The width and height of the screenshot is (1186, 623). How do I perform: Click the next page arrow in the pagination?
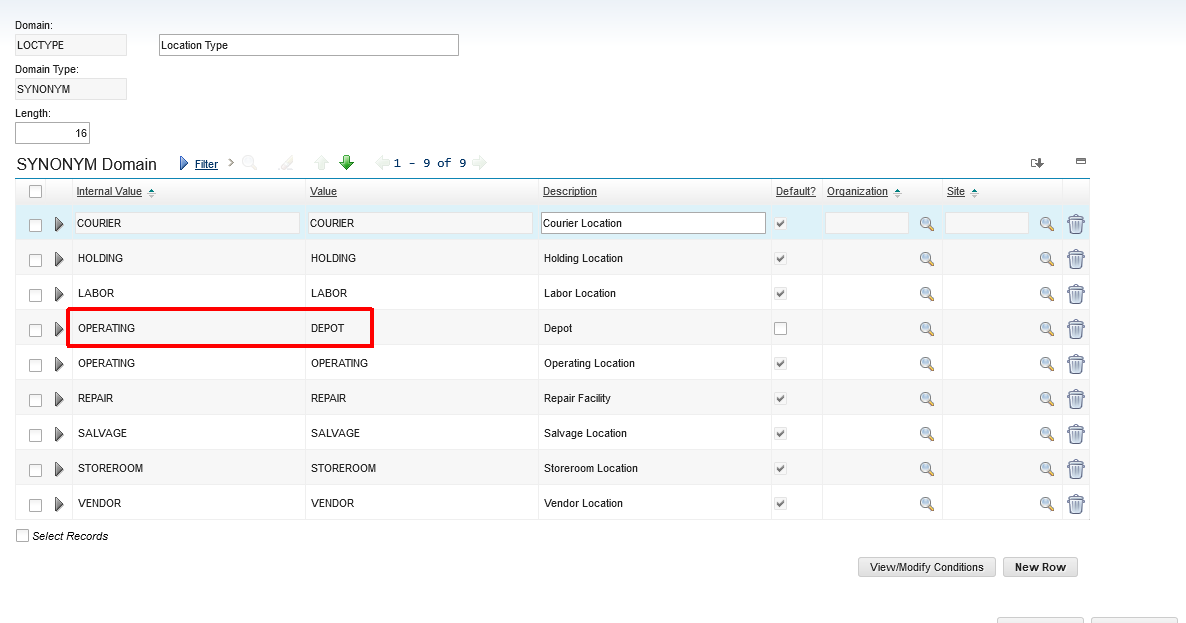click(479, 162)
